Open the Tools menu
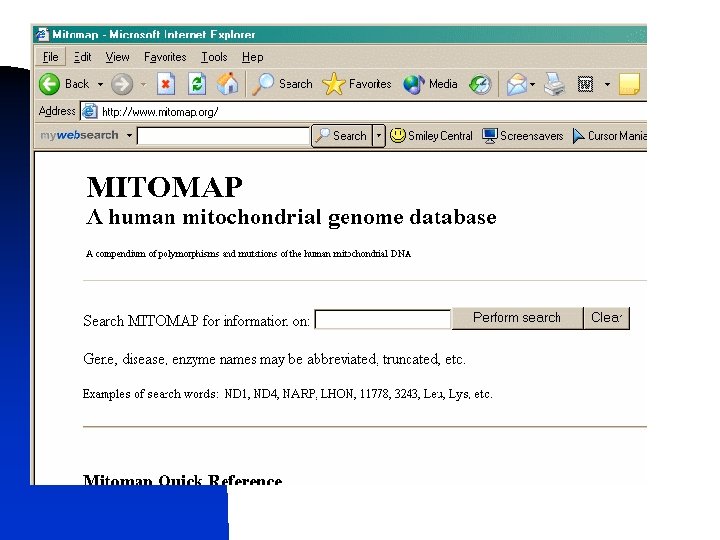720x540 pixels. (214, 57)
